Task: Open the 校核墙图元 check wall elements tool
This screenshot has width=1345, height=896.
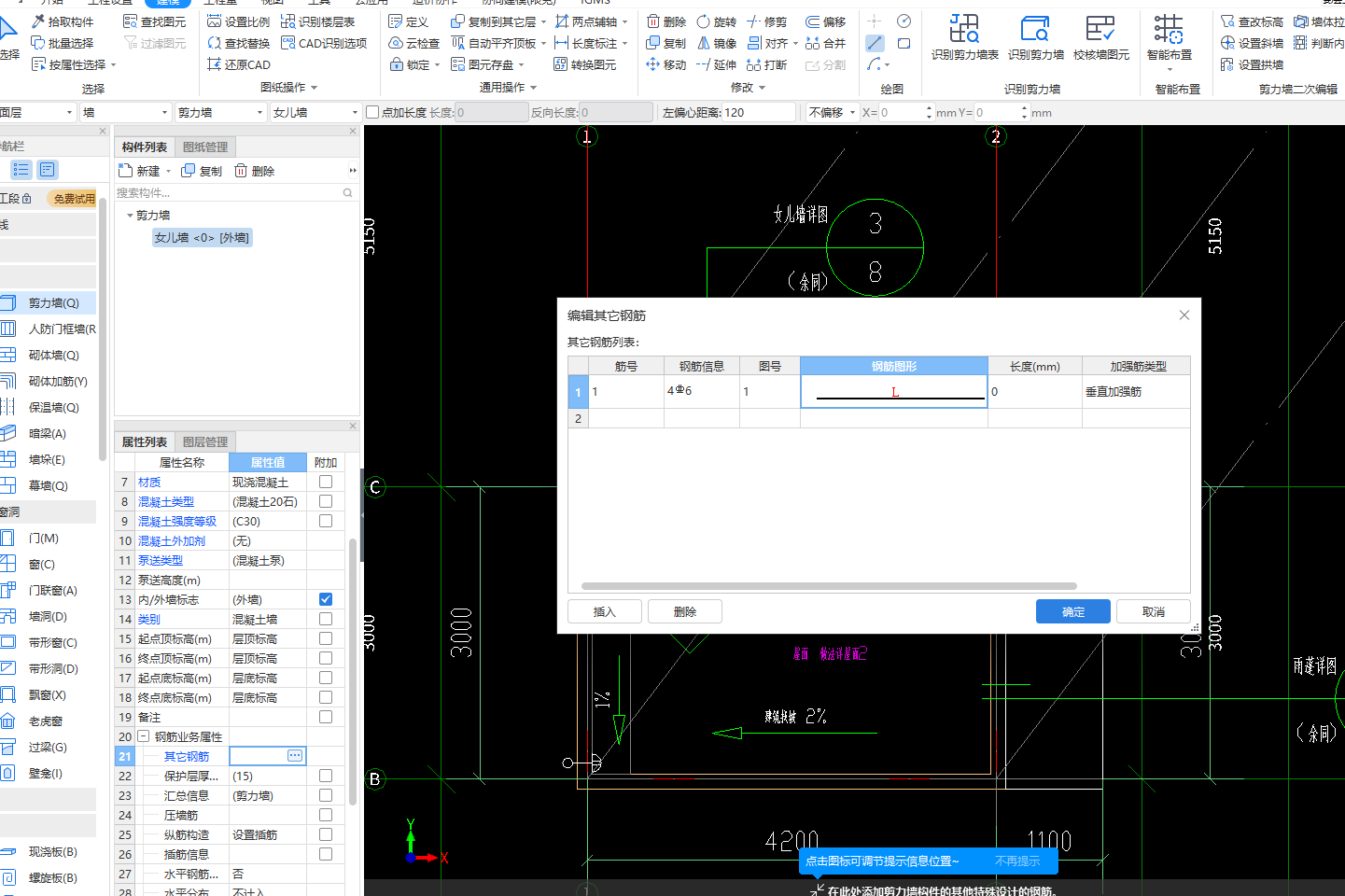Action: click(x=1101, y=38)
